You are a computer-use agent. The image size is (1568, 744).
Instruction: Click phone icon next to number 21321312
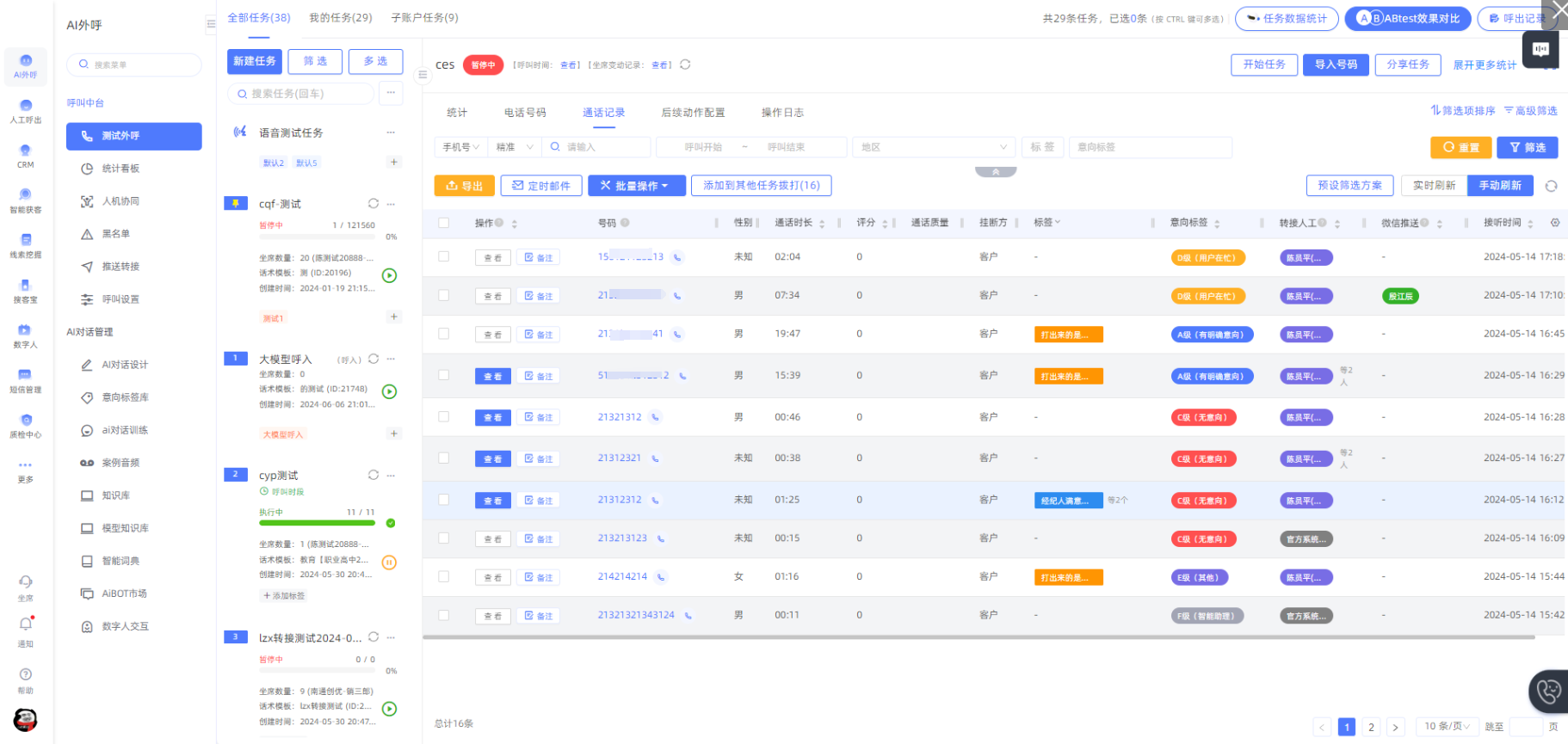point(656,417)
